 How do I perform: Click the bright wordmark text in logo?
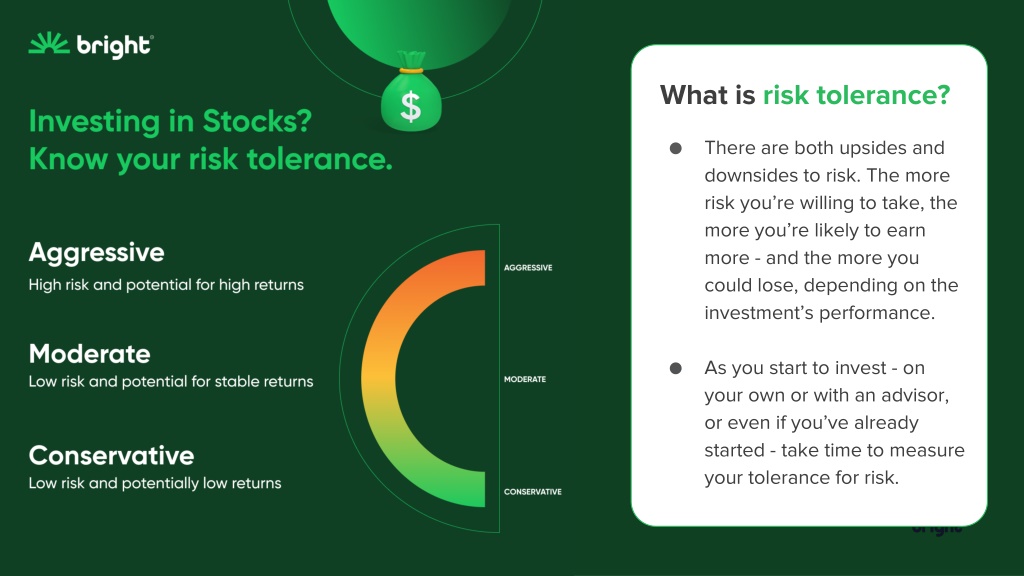115,46
